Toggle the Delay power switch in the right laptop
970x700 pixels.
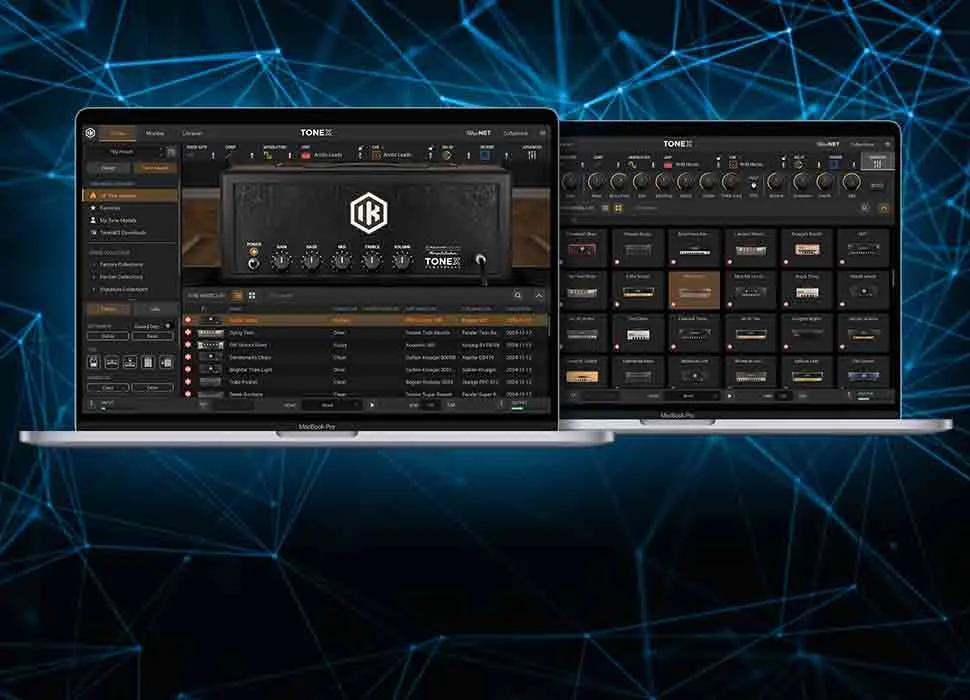point(818,164)
